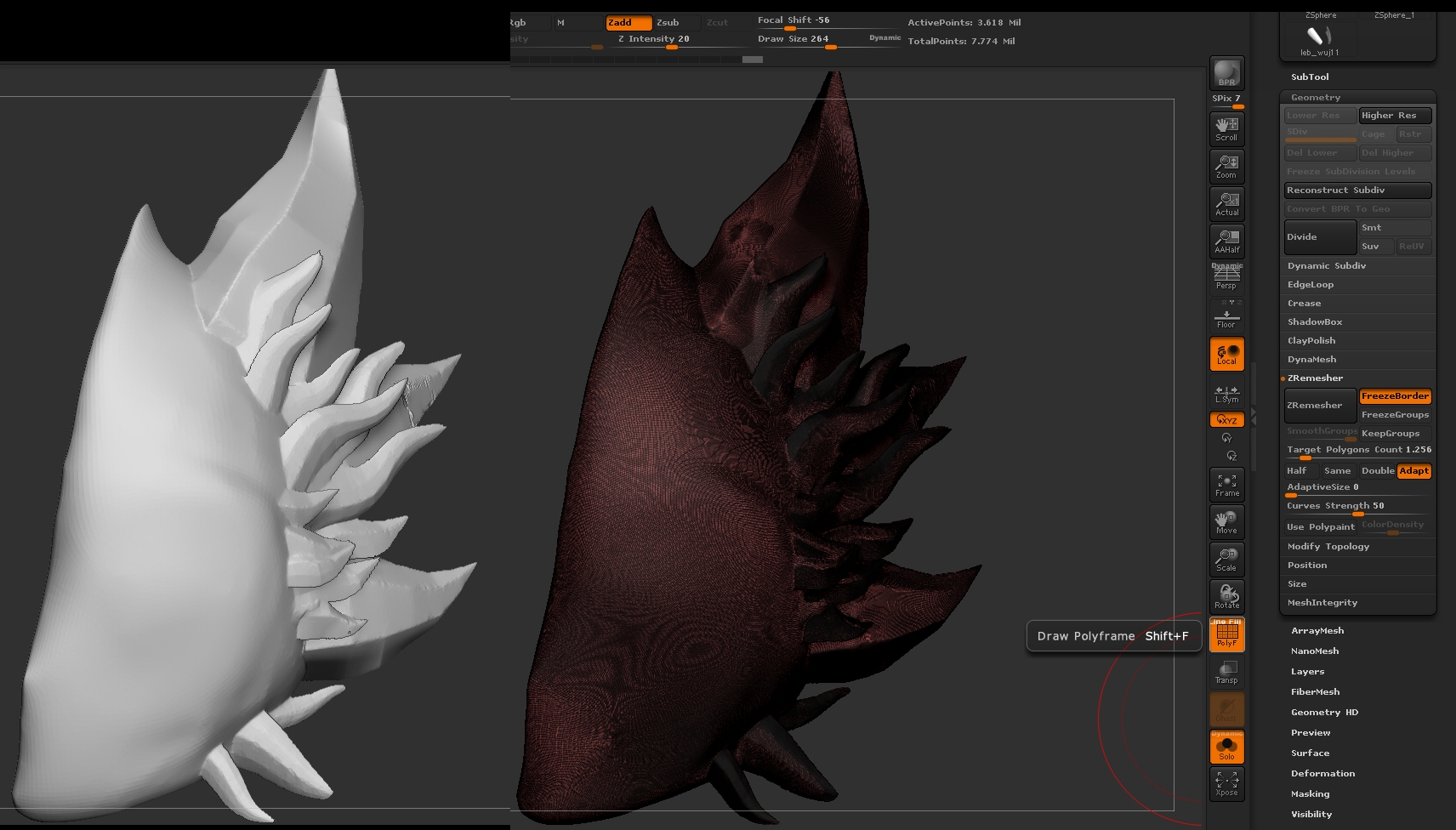Image resolution: width=1456 pixels, height=830 pixels.
Task: Select the AAHalf view icon
Action: (x=1226, y=242)
